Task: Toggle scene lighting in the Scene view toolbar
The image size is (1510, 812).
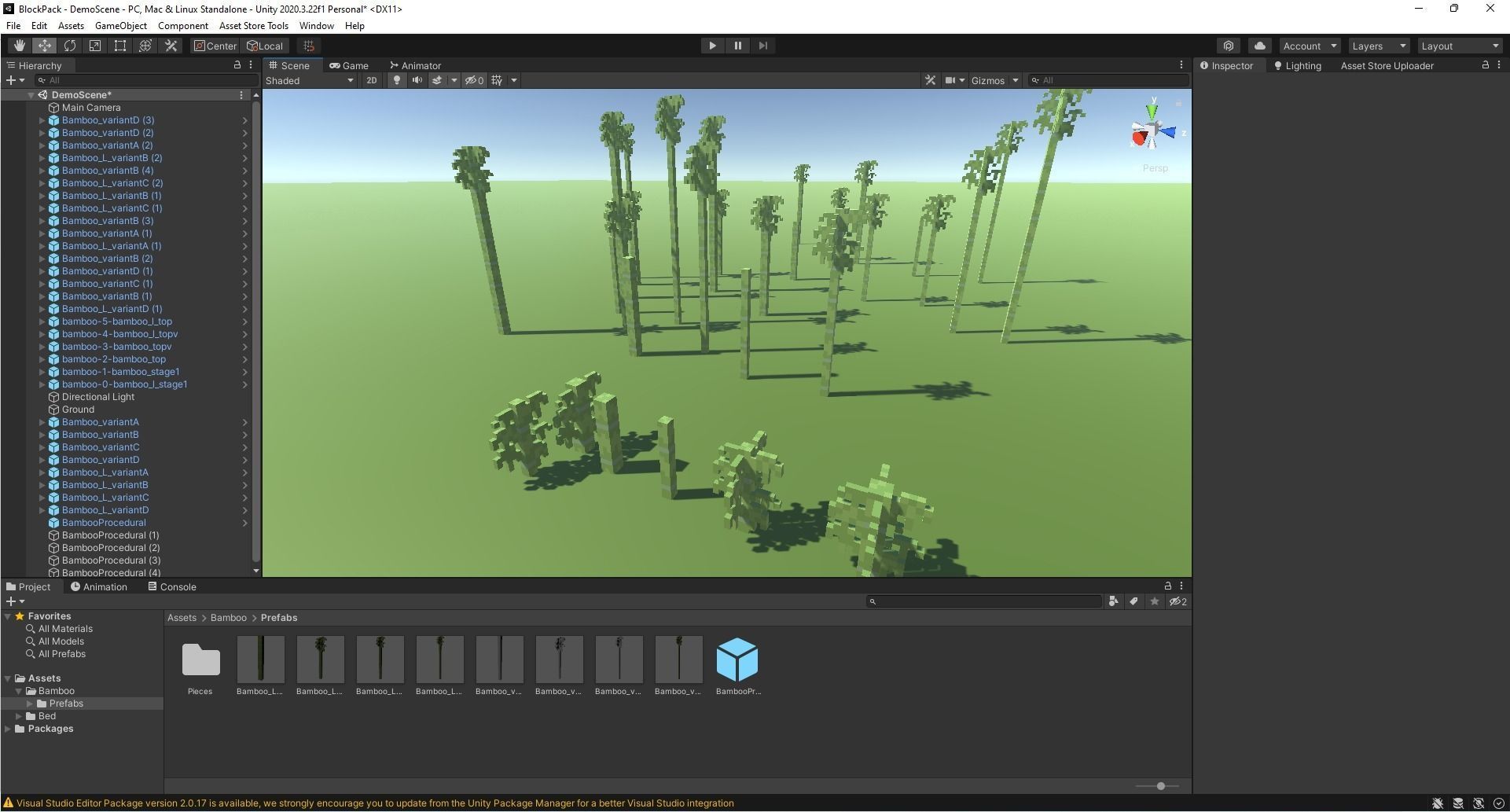Action: [397, 79]
